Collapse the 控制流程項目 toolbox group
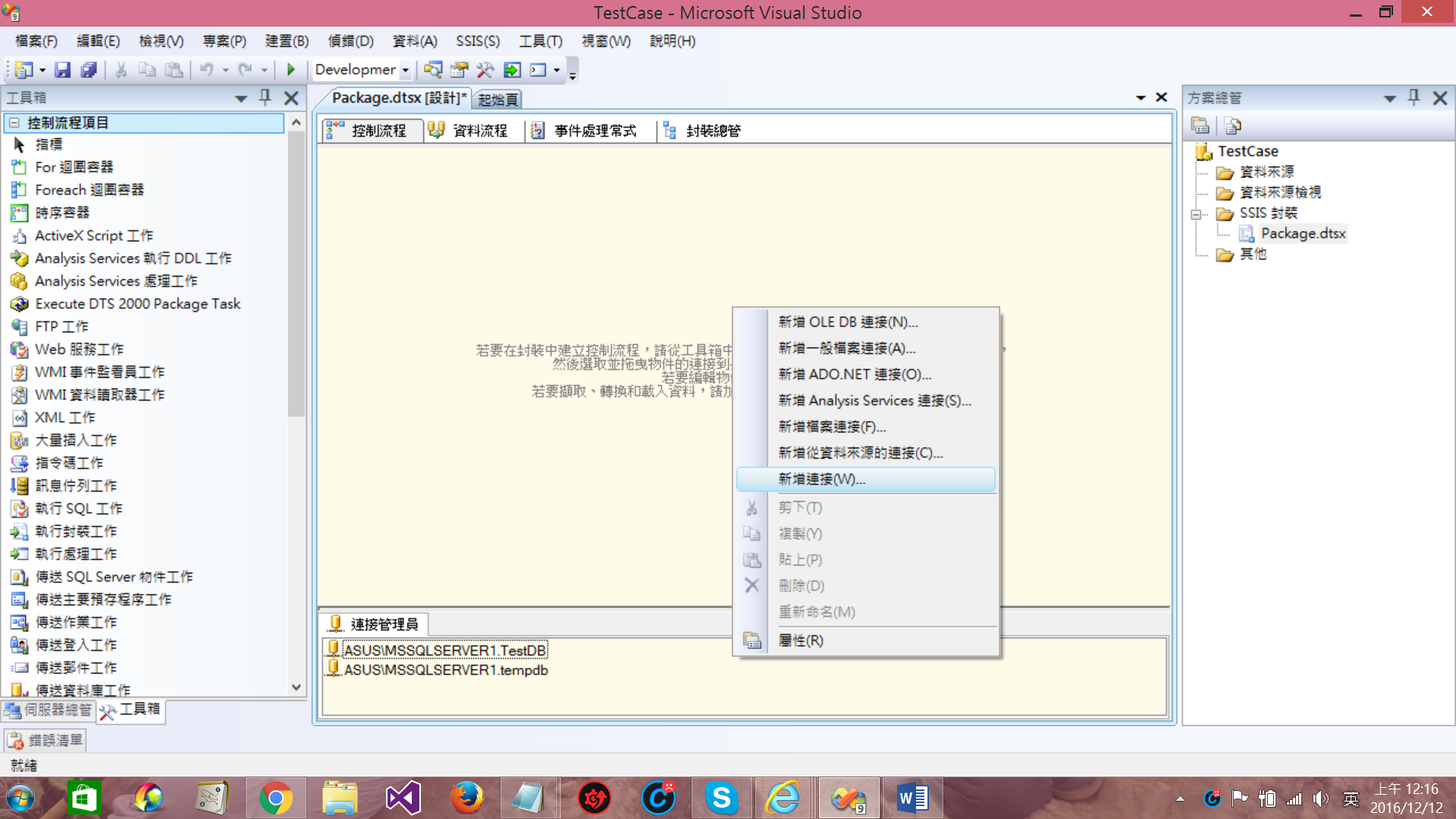The height and width of the screenshot is (819, 1456). pos(14,122)
